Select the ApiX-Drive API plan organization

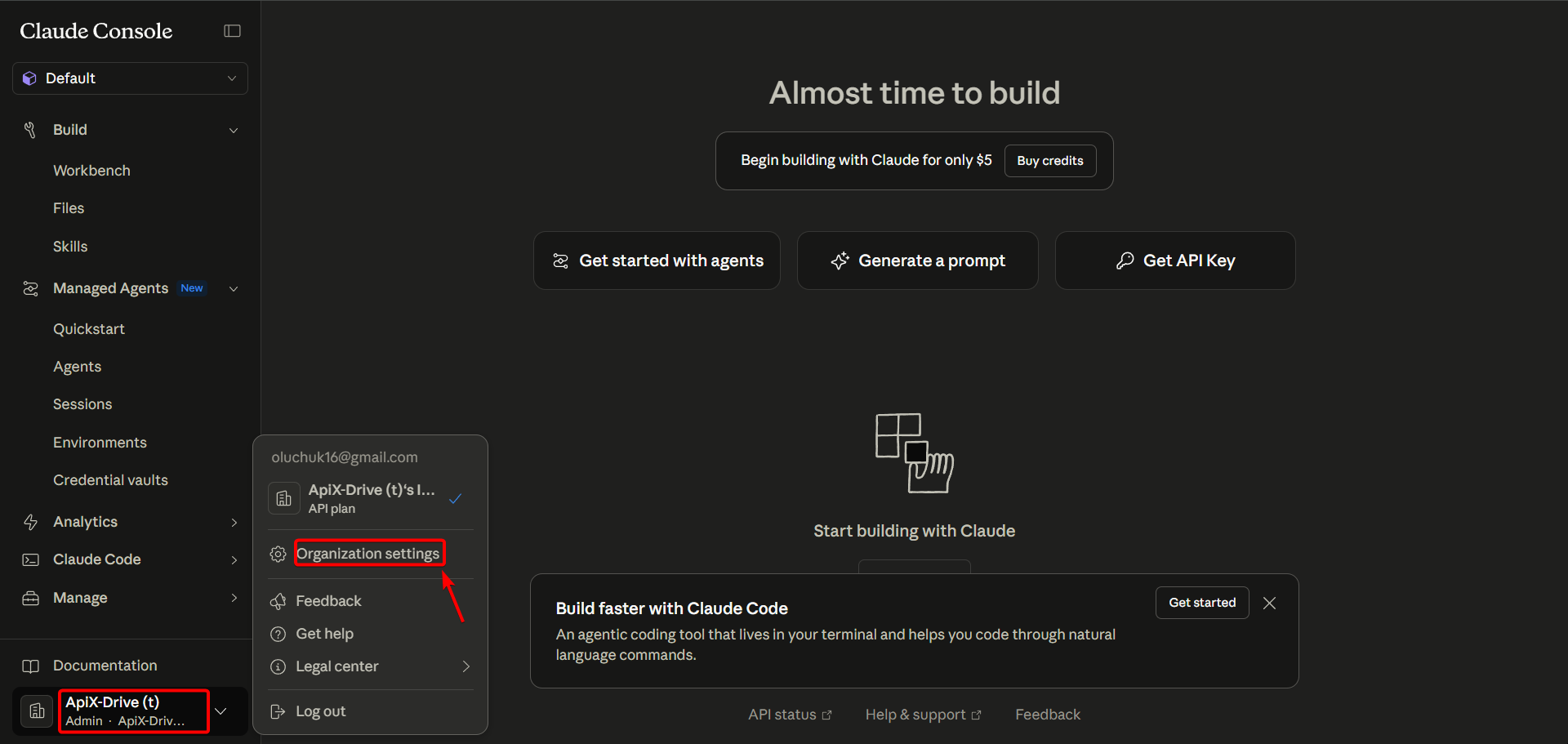coord(371,498)
